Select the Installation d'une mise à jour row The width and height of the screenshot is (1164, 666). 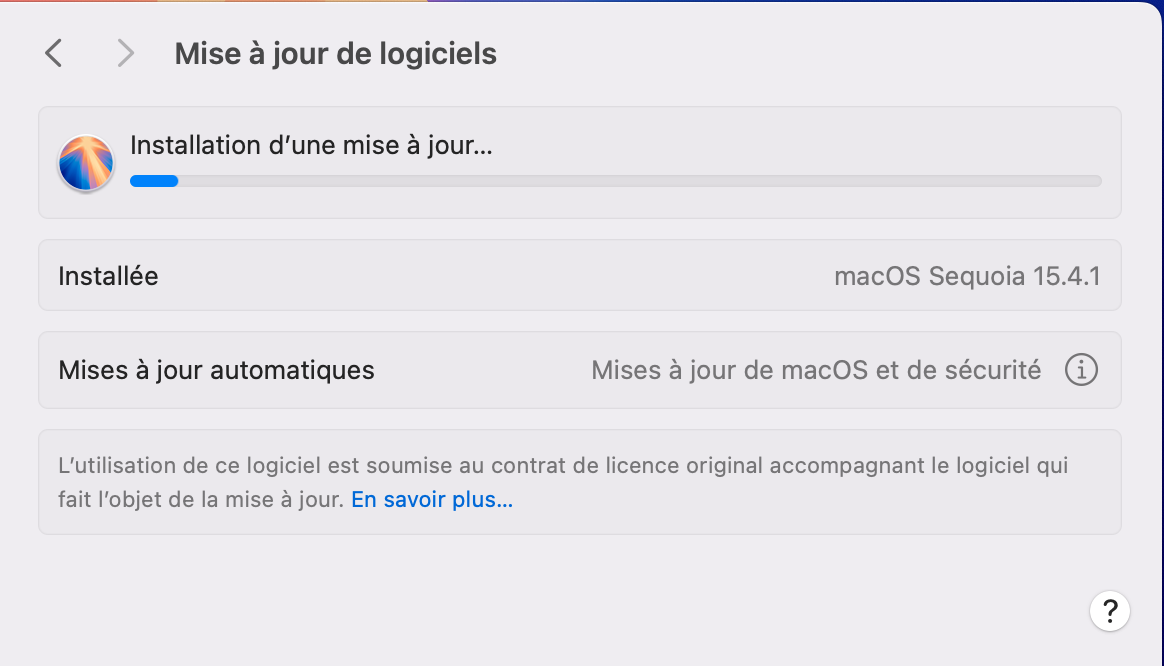coord(580,162)
